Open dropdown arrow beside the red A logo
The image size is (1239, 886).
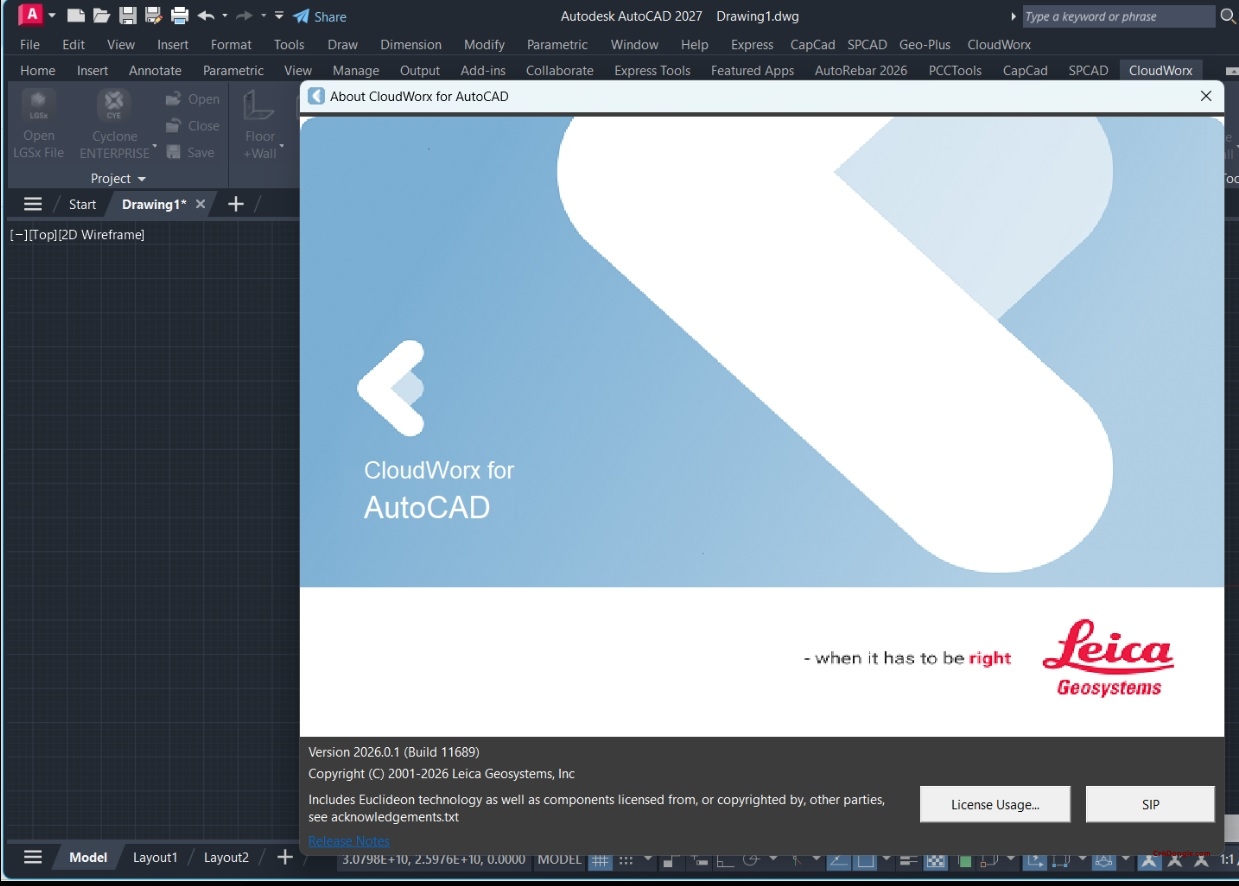pyautogui.click(x=52, y=16)
